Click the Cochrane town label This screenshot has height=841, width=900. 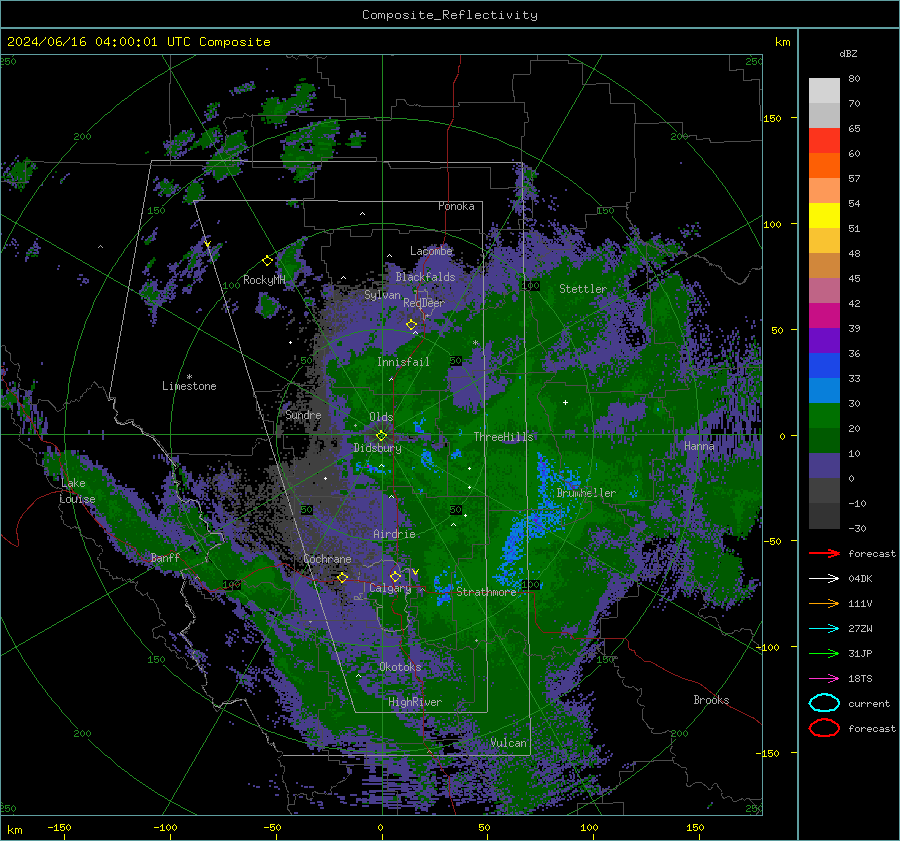[x=327, y=559]
